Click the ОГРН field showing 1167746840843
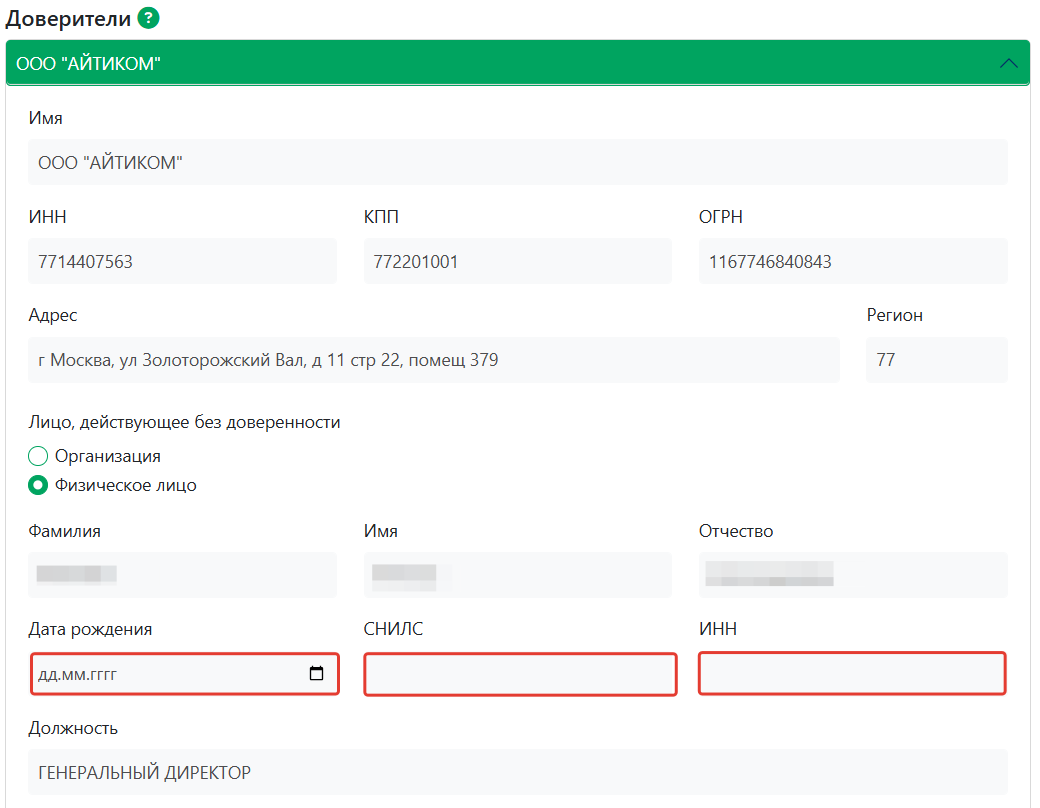The height and width of the screenshot is (808, 1040). [852, 262]
